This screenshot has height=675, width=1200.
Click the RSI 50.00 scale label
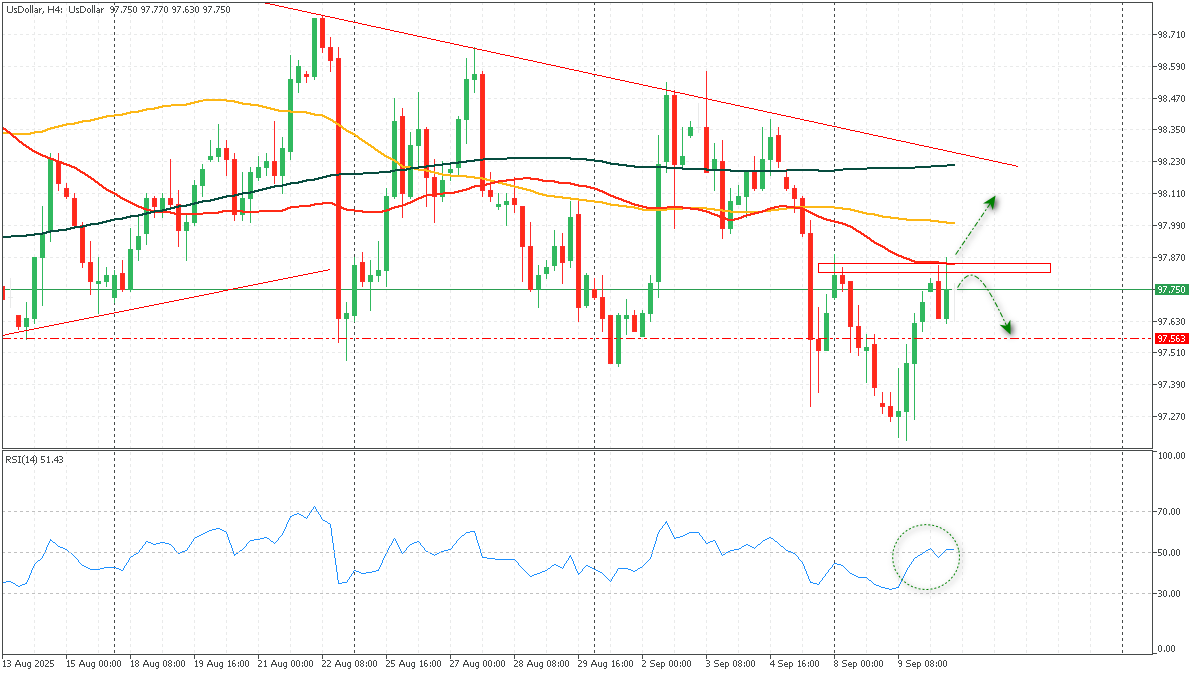coord(1169,553)
